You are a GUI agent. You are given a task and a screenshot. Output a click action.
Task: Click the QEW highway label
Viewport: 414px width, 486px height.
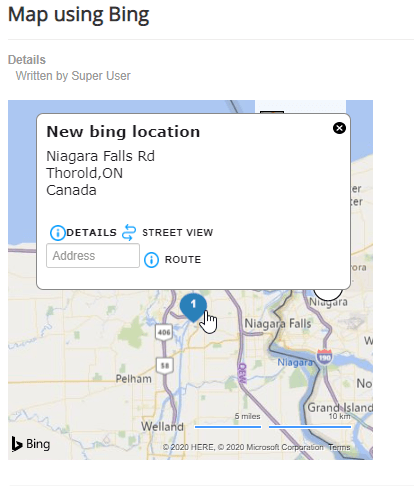coord(242,374)
